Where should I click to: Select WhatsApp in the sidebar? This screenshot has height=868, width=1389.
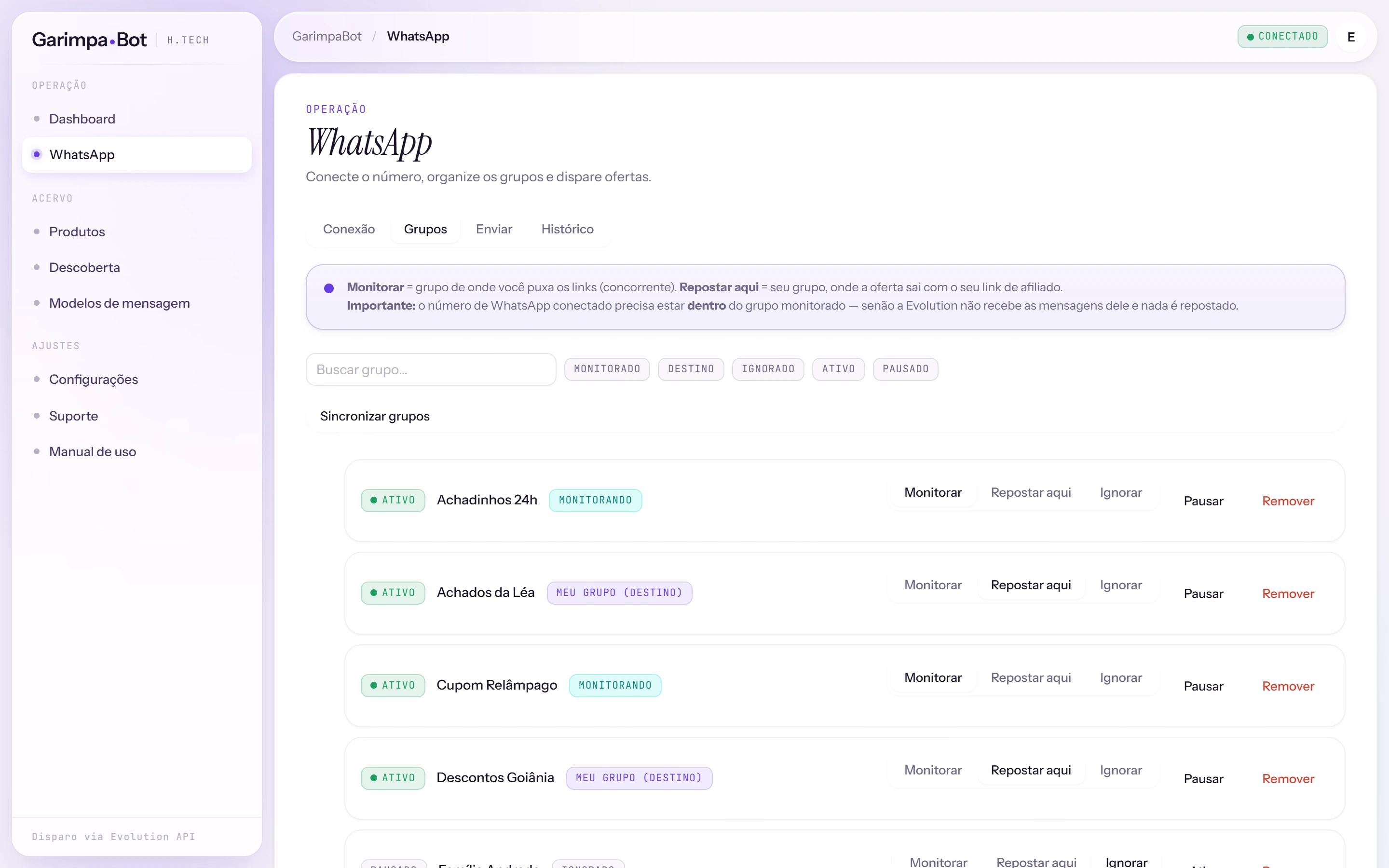pos(136,154)
